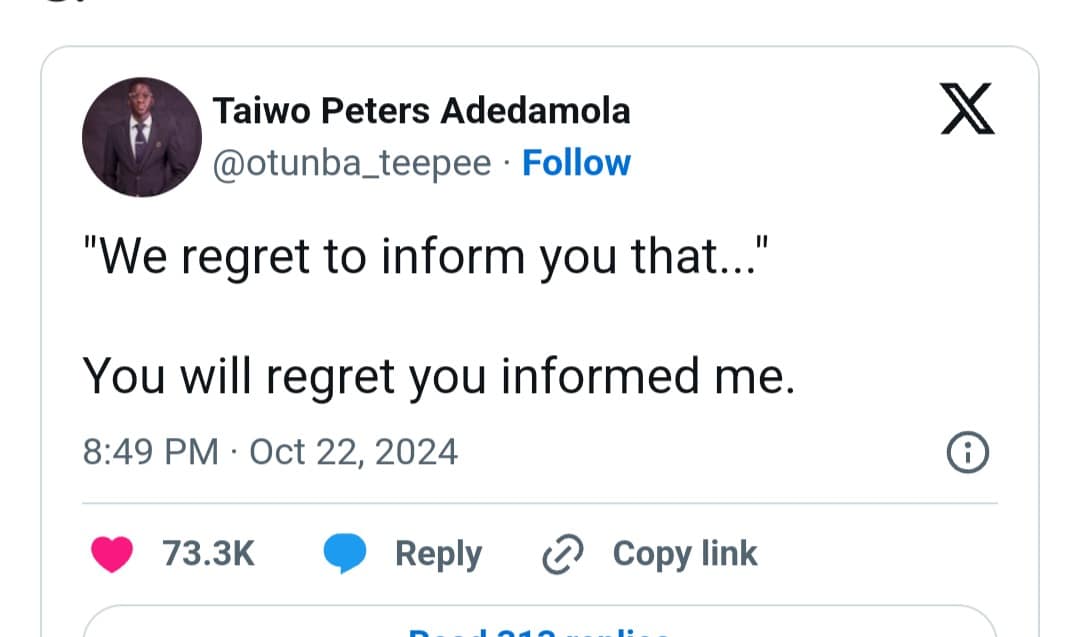This screenshot has width=1080, height=637.
Task: Open the info circle icon
Action: (x=966, y=454)
